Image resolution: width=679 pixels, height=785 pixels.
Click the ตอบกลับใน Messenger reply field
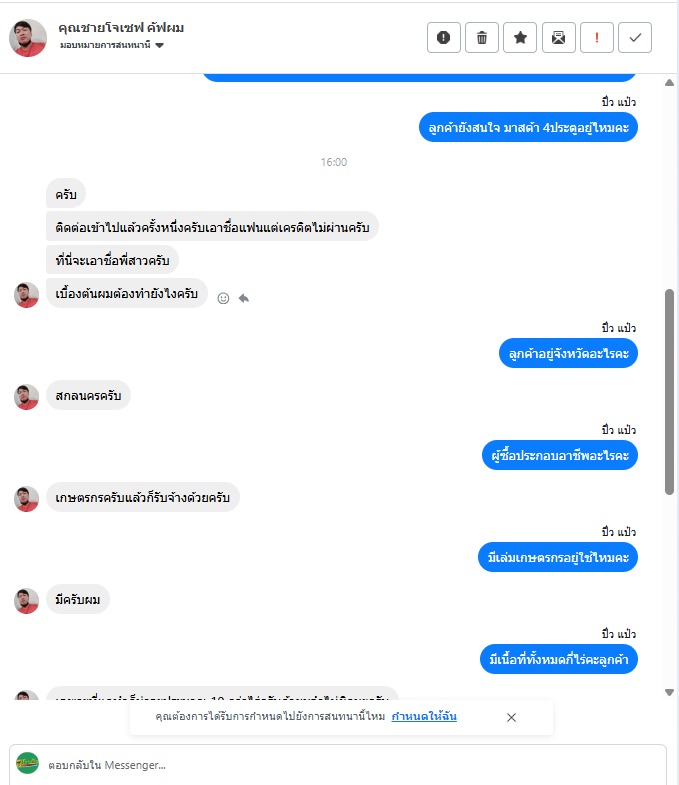click(338, 764)
